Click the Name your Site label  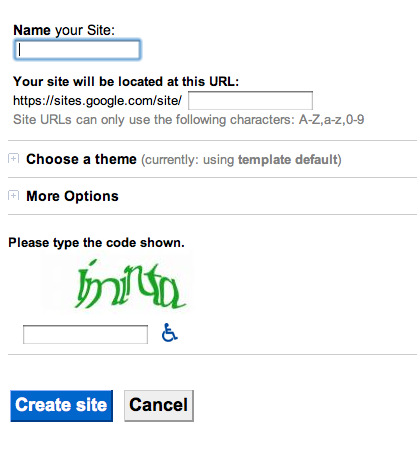[x=64, y=30]
